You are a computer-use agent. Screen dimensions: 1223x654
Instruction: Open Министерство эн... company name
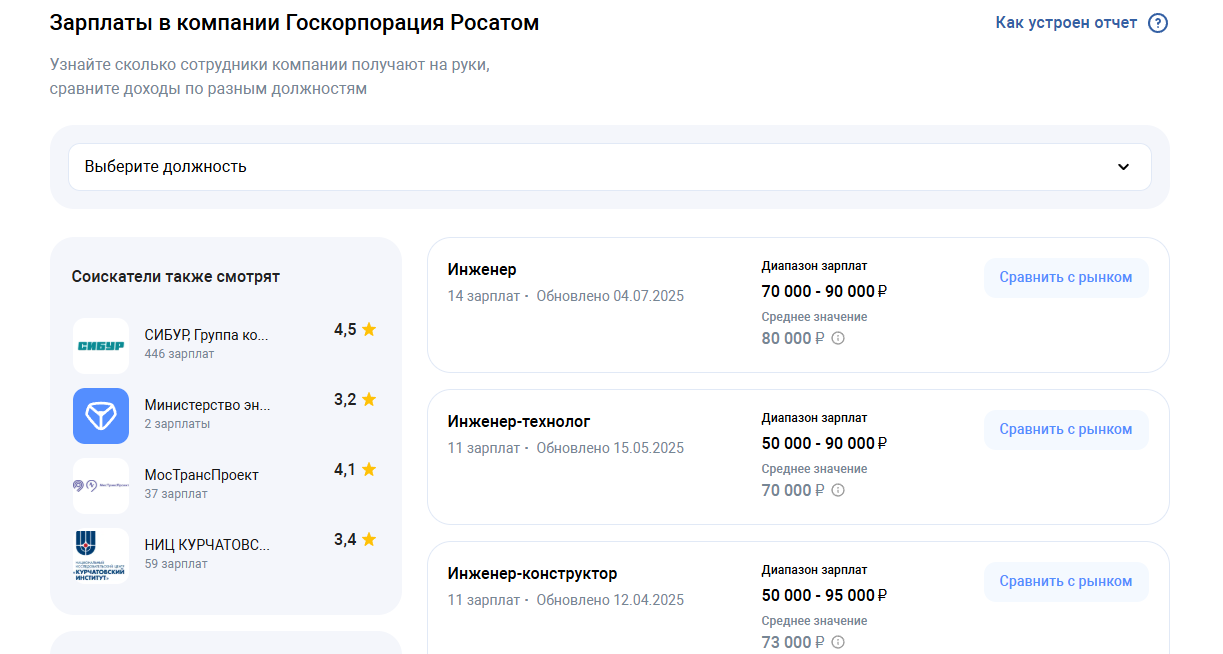click(207, 405)
